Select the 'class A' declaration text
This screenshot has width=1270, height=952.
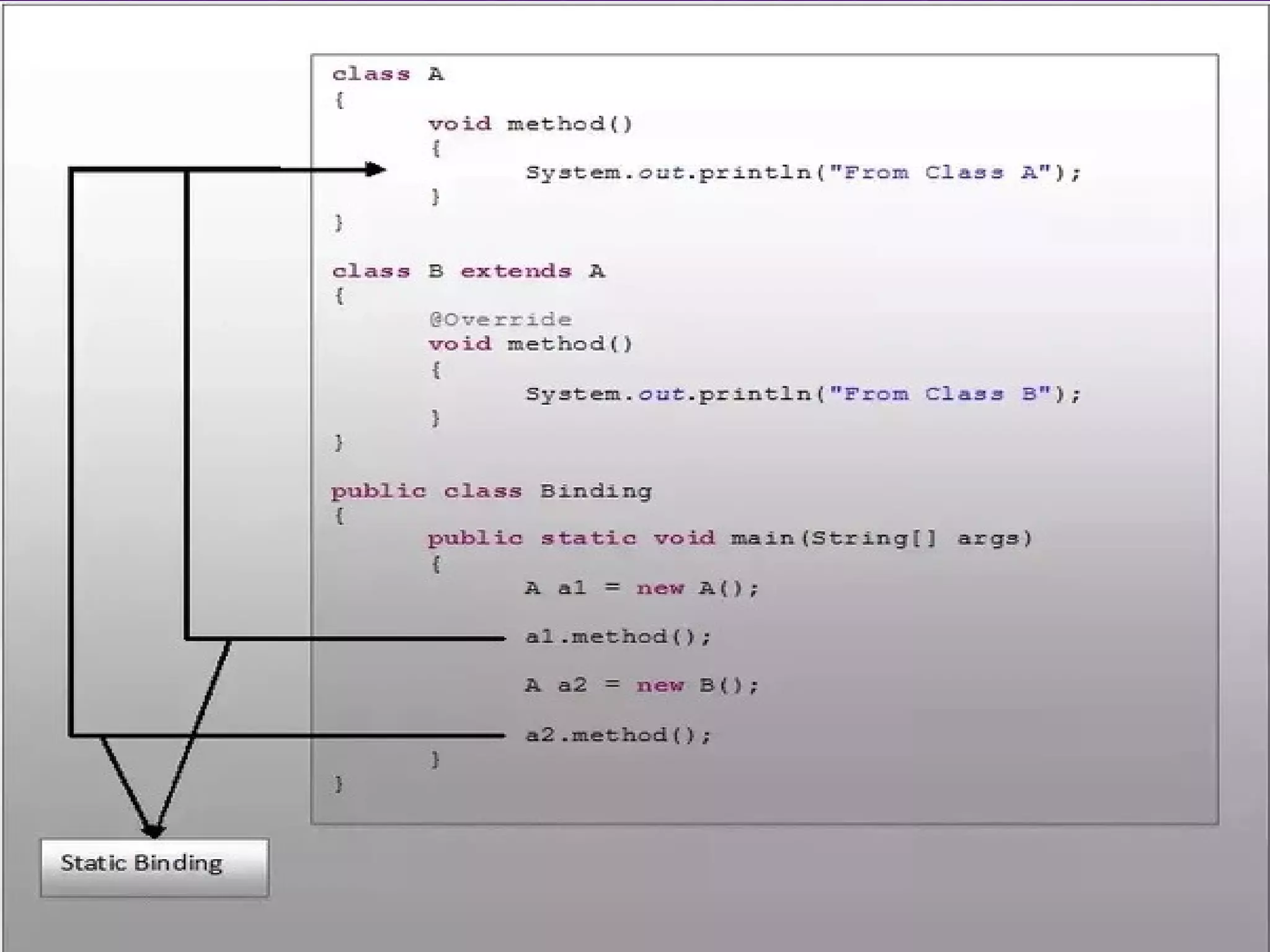(388, 74)
